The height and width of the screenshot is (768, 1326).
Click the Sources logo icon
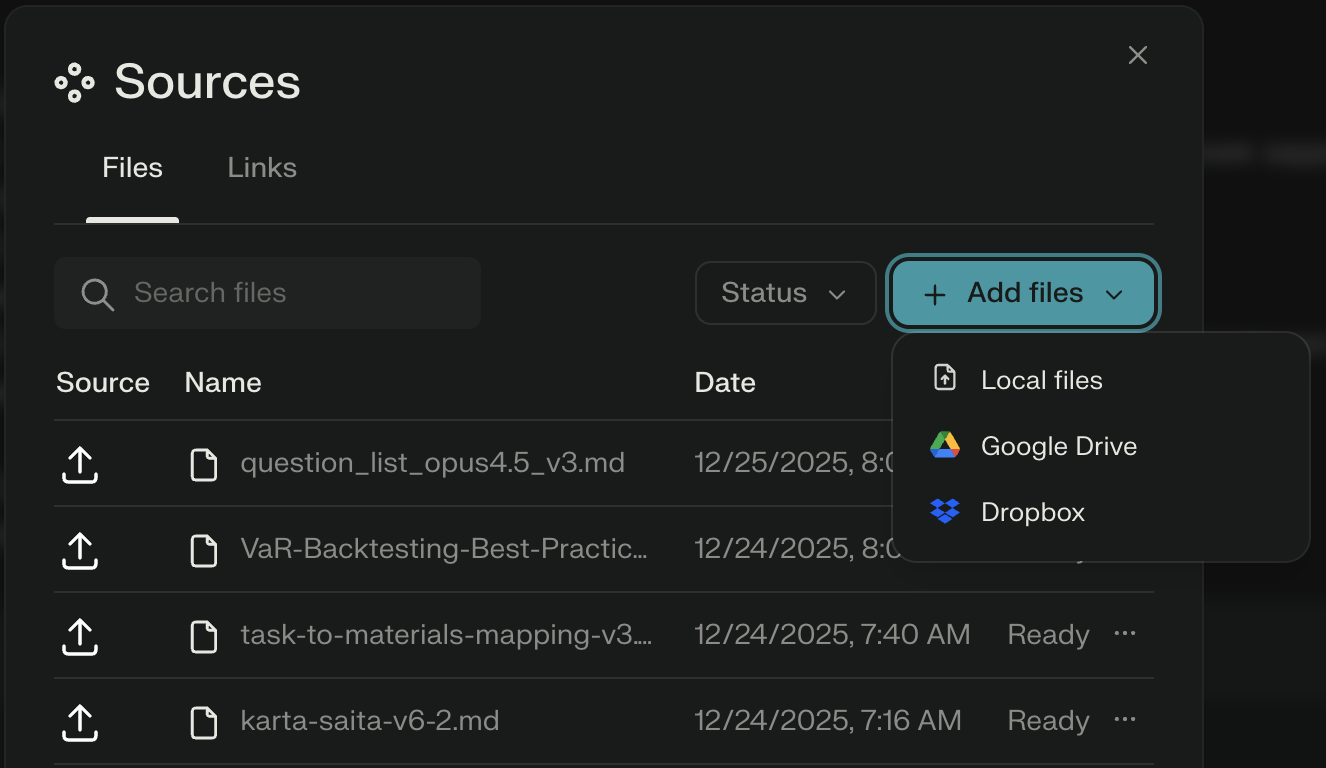(75, 82)
